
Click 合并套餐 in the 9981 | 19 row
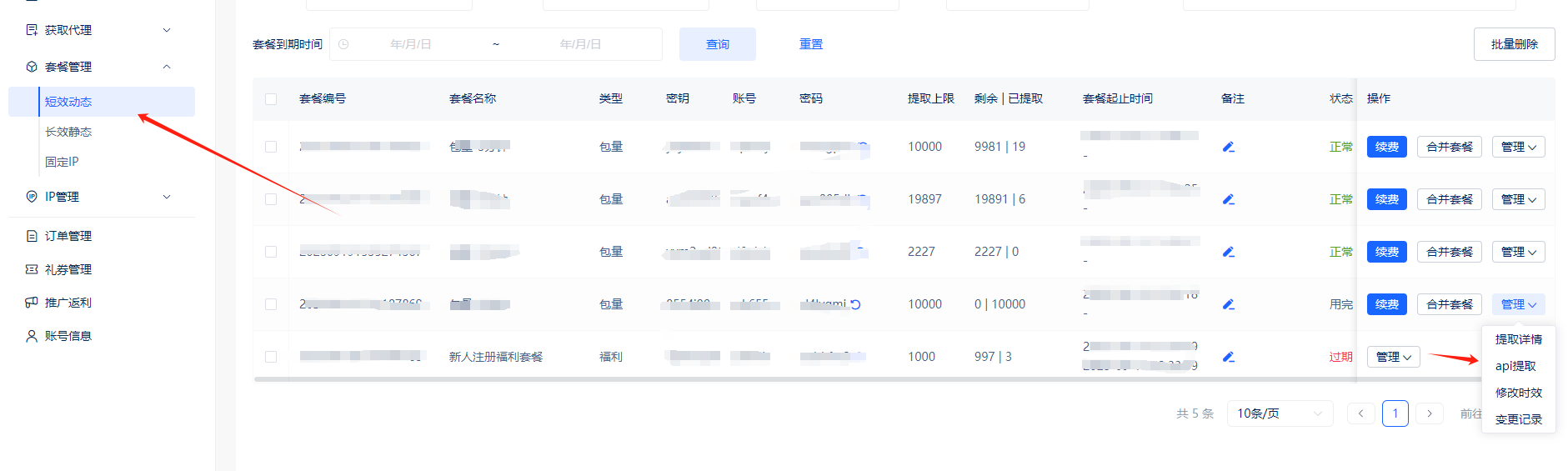[1450, 147]
